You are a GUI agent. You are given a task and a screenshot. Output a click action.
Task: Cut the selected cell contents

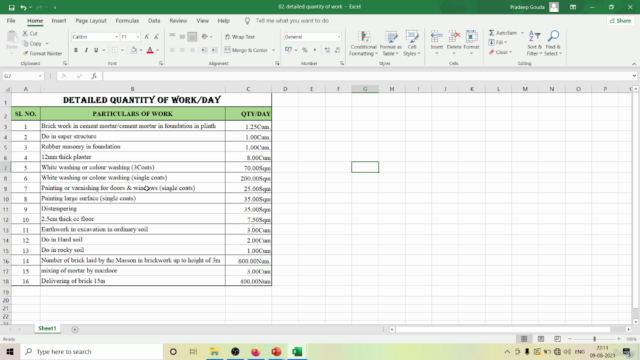(x=30, y=33)
